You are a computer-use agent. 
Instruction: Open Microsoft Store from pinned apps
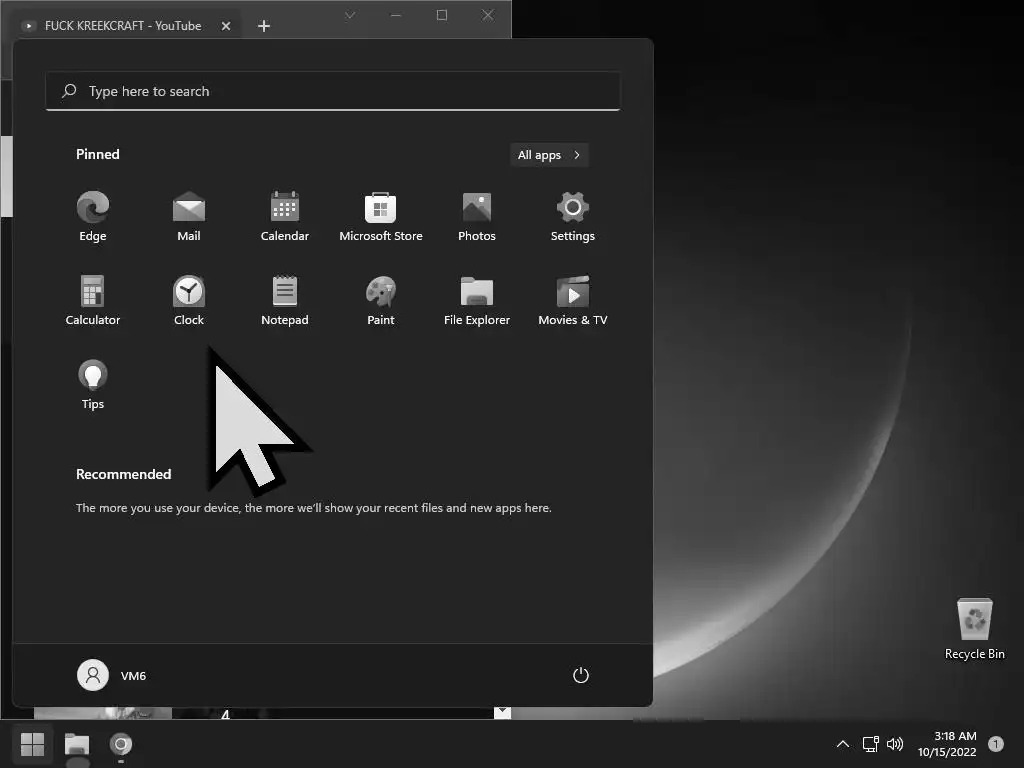pyautogui.click(x=381, y=217)
